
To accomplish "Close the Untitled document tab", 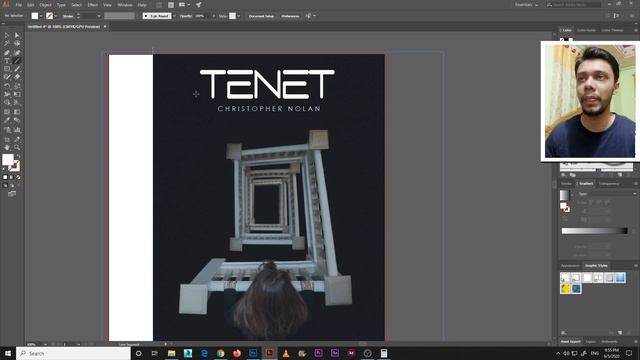I will [105, 27].
